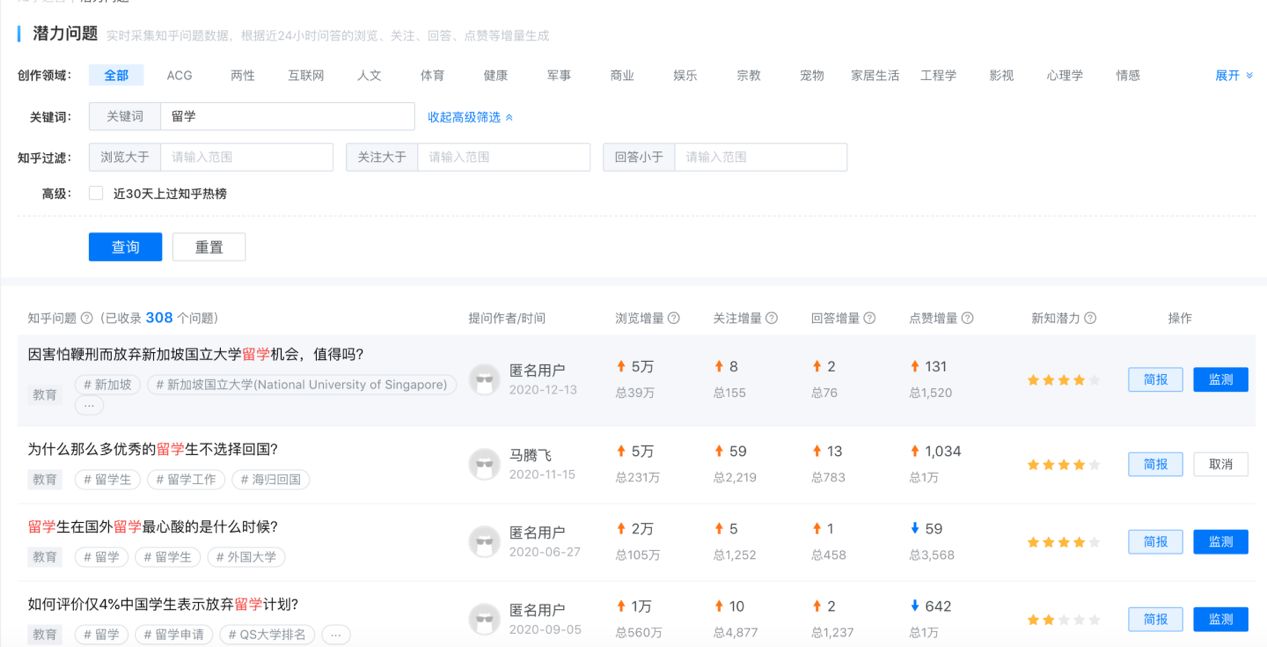Click help icon beside 关注增量 column

(x=771, y=318)
